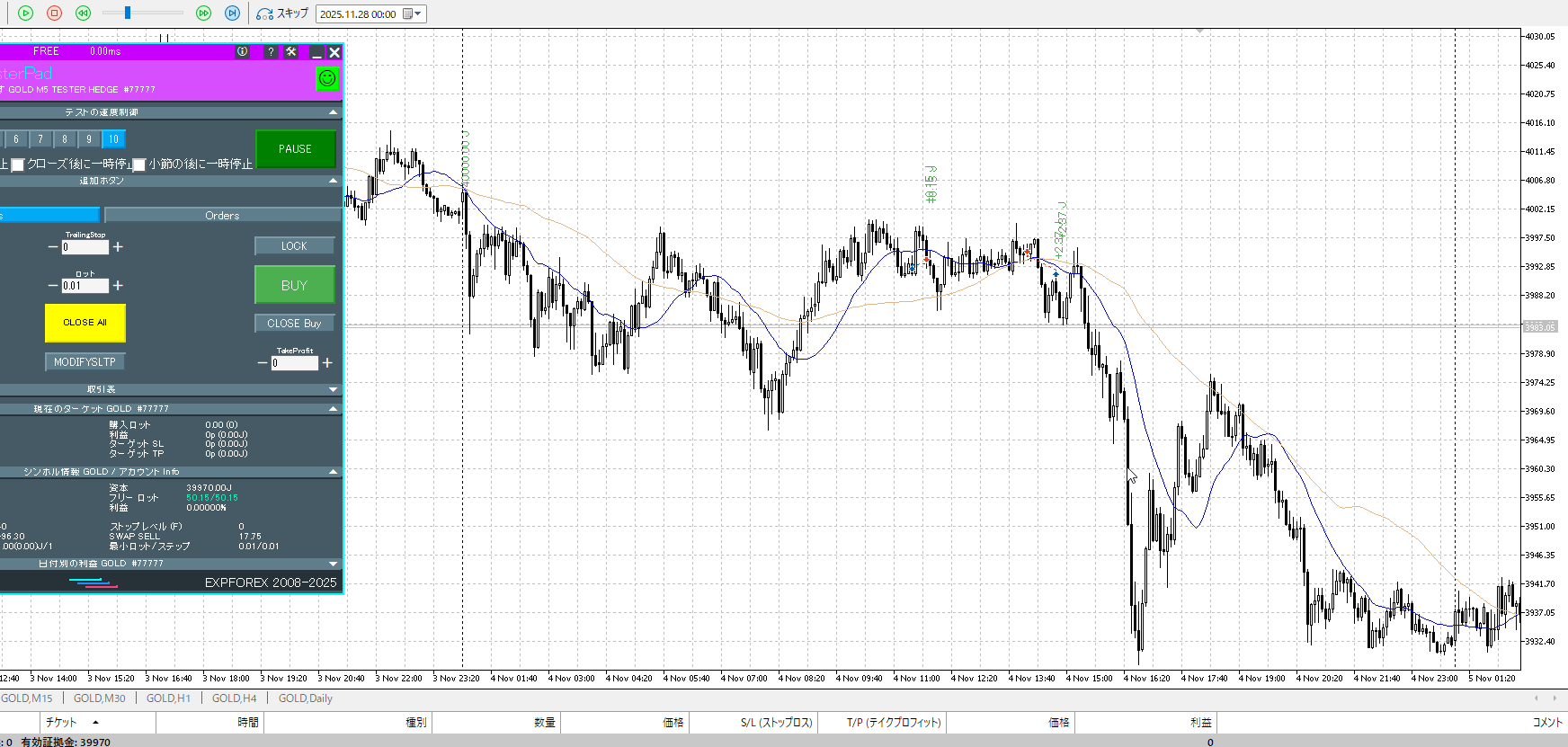Image resolution: width=1568 pixels, height=747 pixels.
Task: Select speed level 10 button
Action: pyautogui.click(x=113, y=139)
